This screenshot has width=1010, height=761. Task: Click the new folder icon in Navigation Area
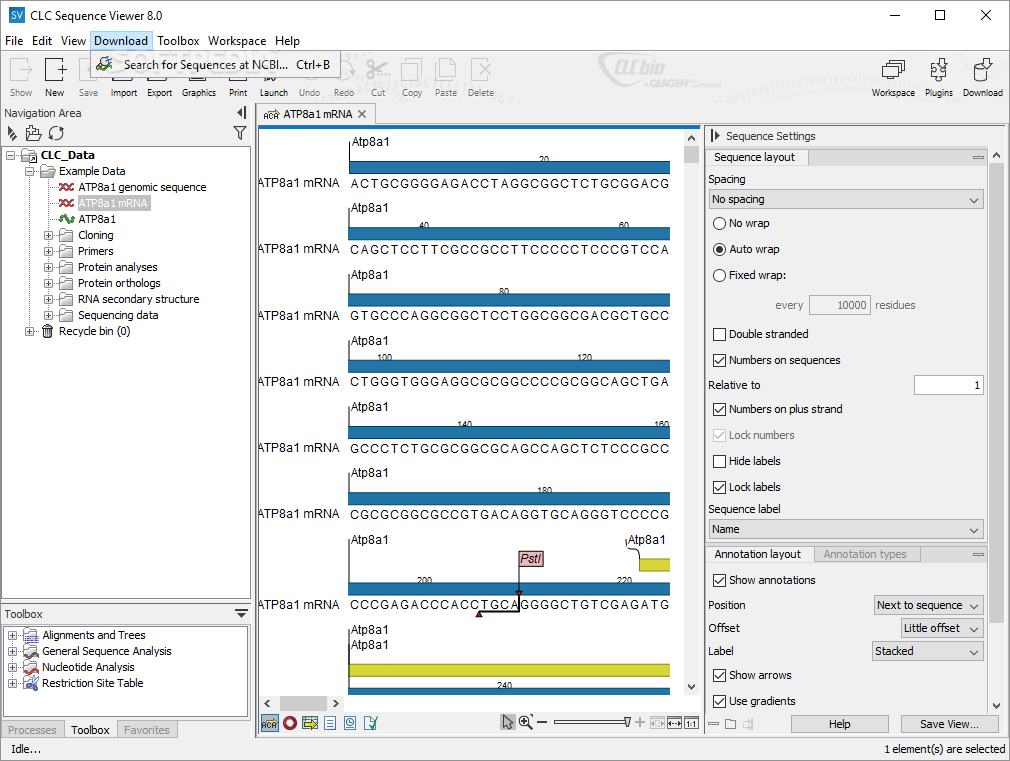[x=33, y=133]
